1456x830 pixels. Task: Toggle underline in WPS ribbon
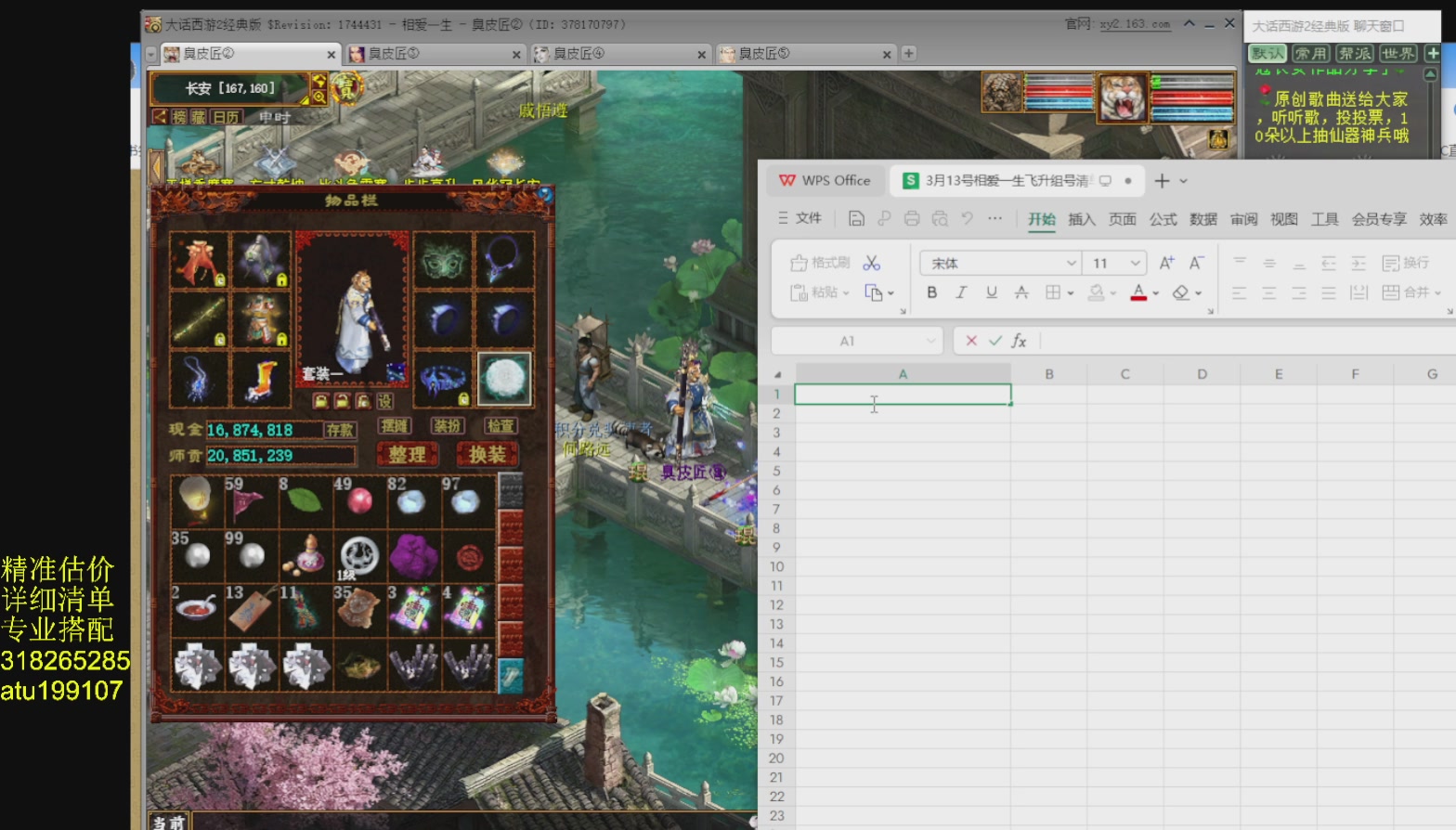tap(992, 292)
